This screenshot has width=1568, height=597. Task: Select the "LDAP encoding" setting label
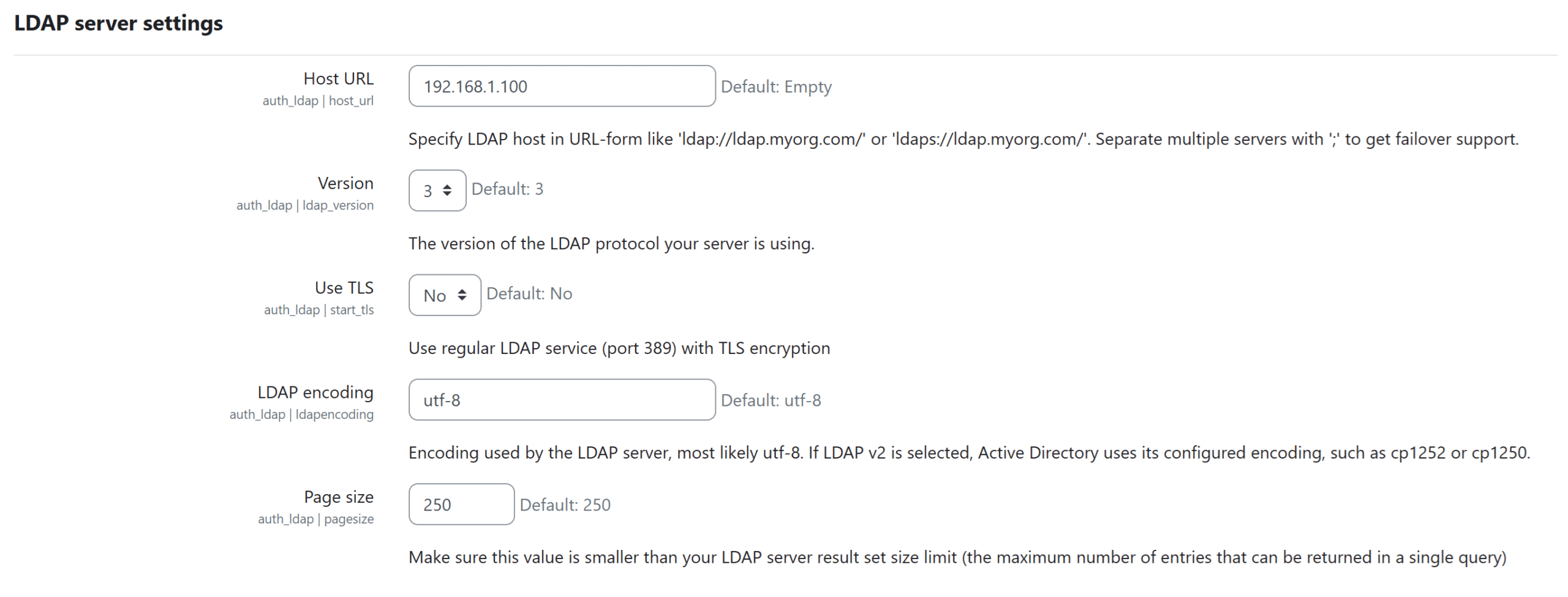click(x=315, y=392)
